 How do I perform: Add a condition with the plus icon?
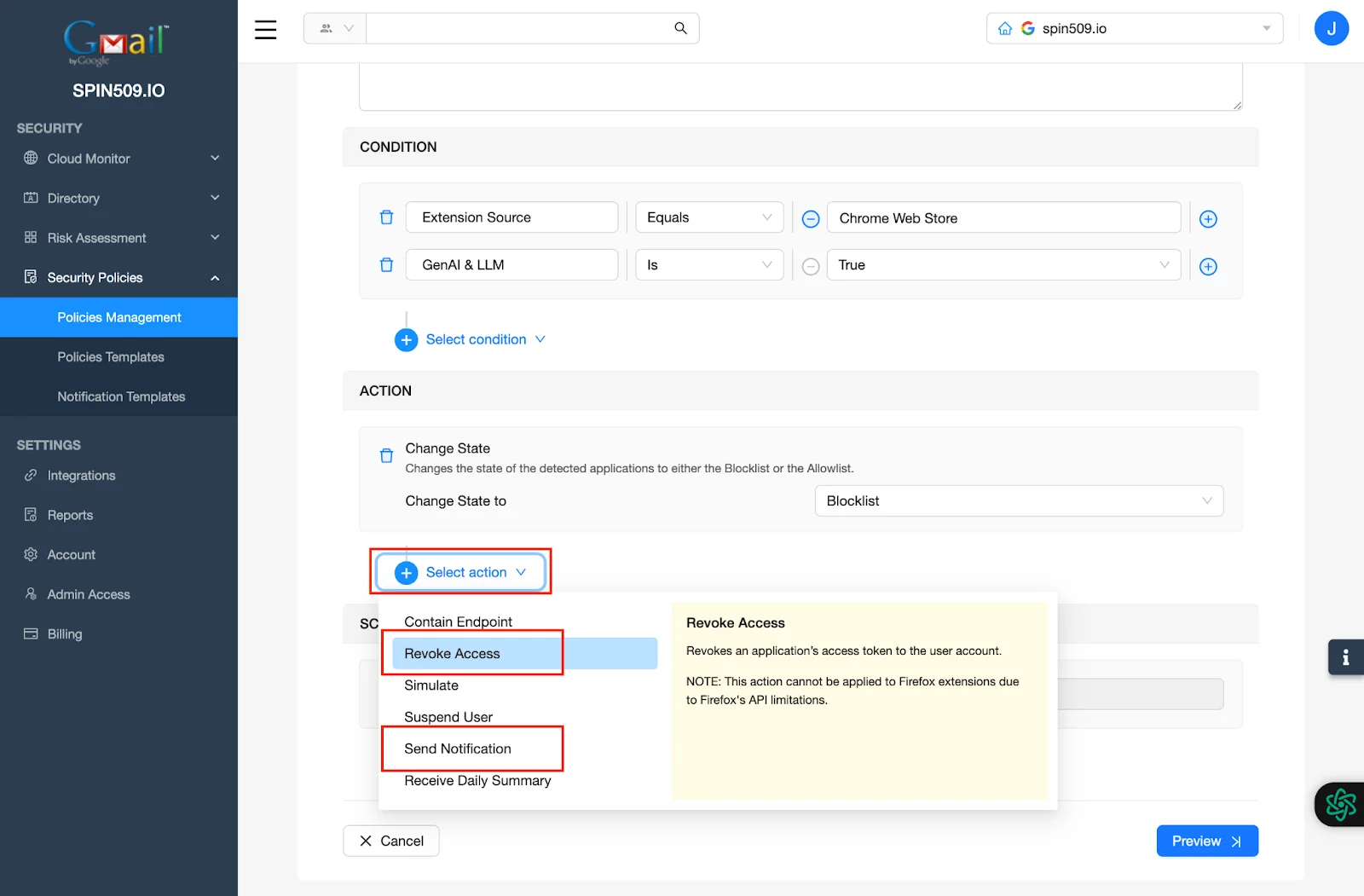pyautogui.click(x=1208, y=218)
